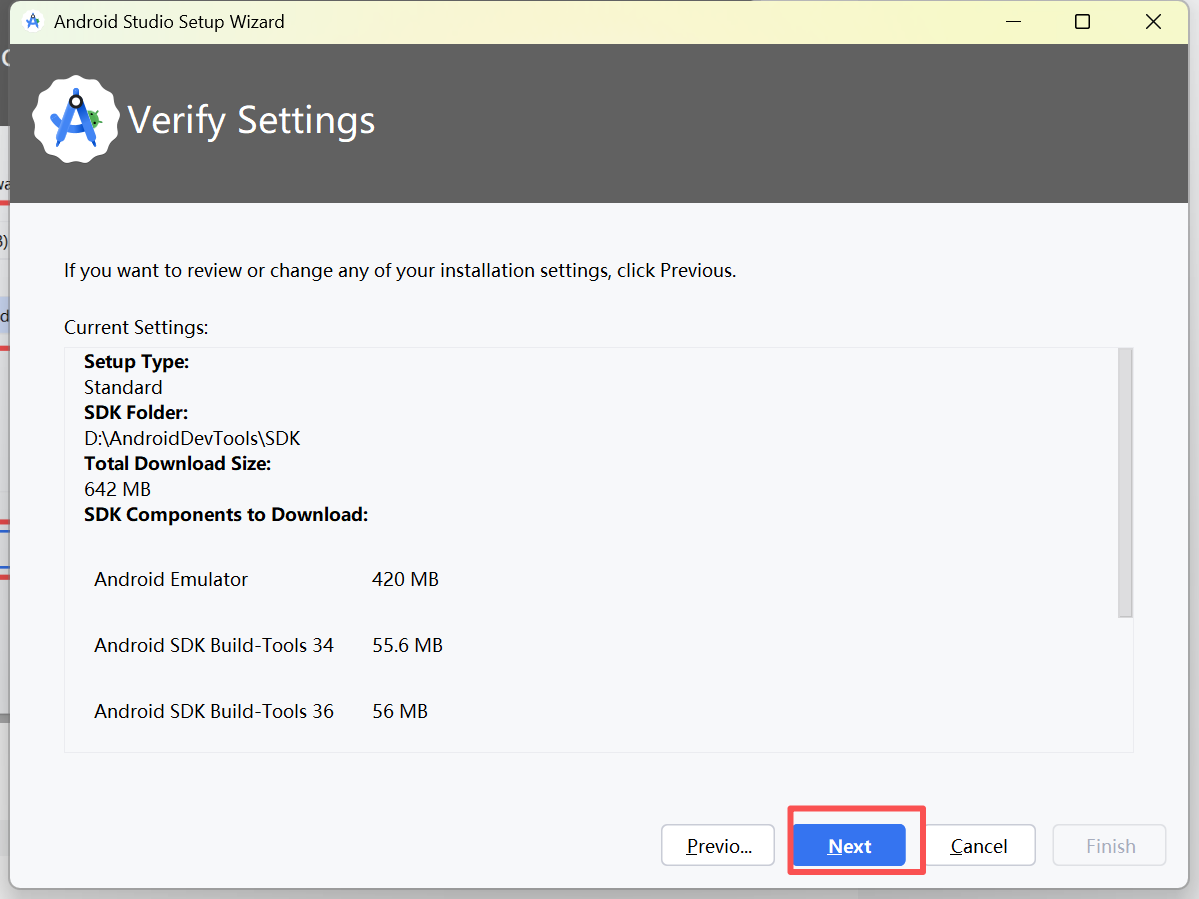This screenshot has width=1199, height=899.
Task: Select Android SDK Build-Tools 36 row
Action: point(261,712)
